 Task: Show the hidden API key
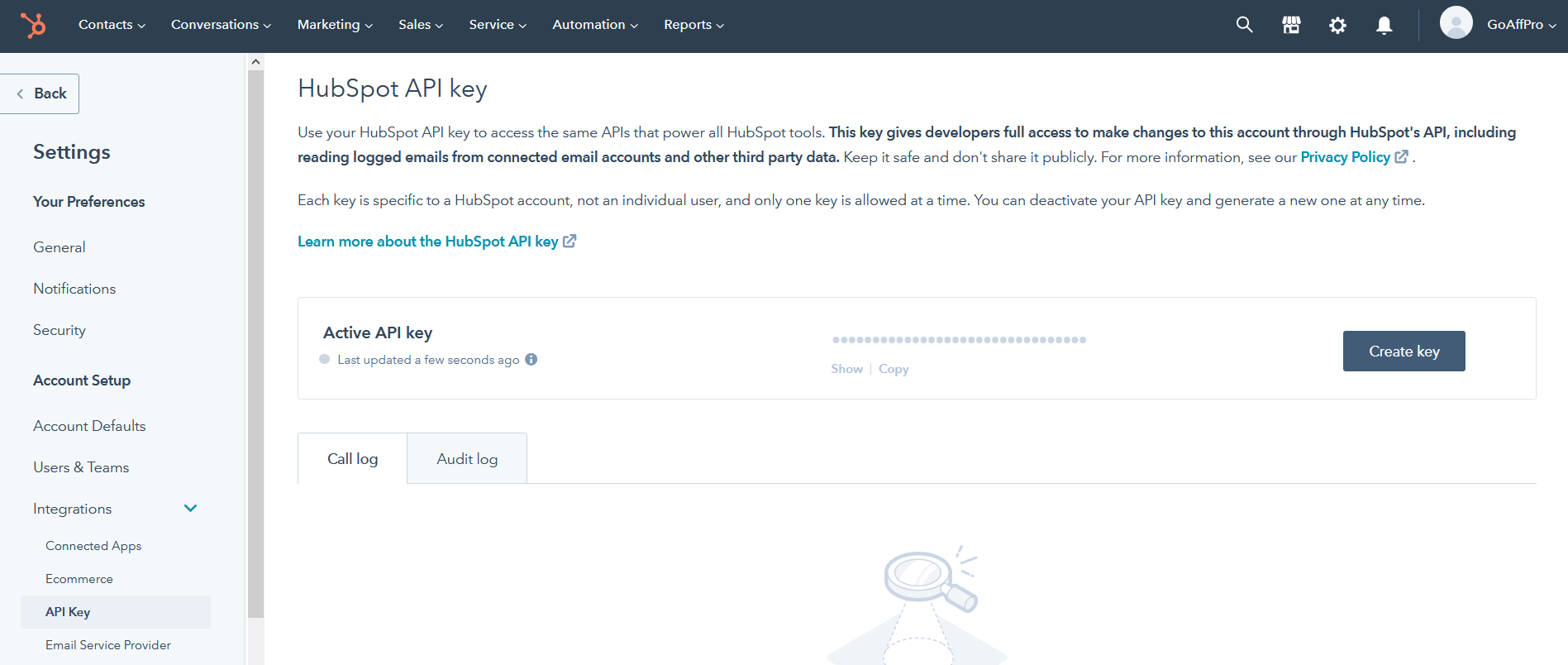point(846,369)
